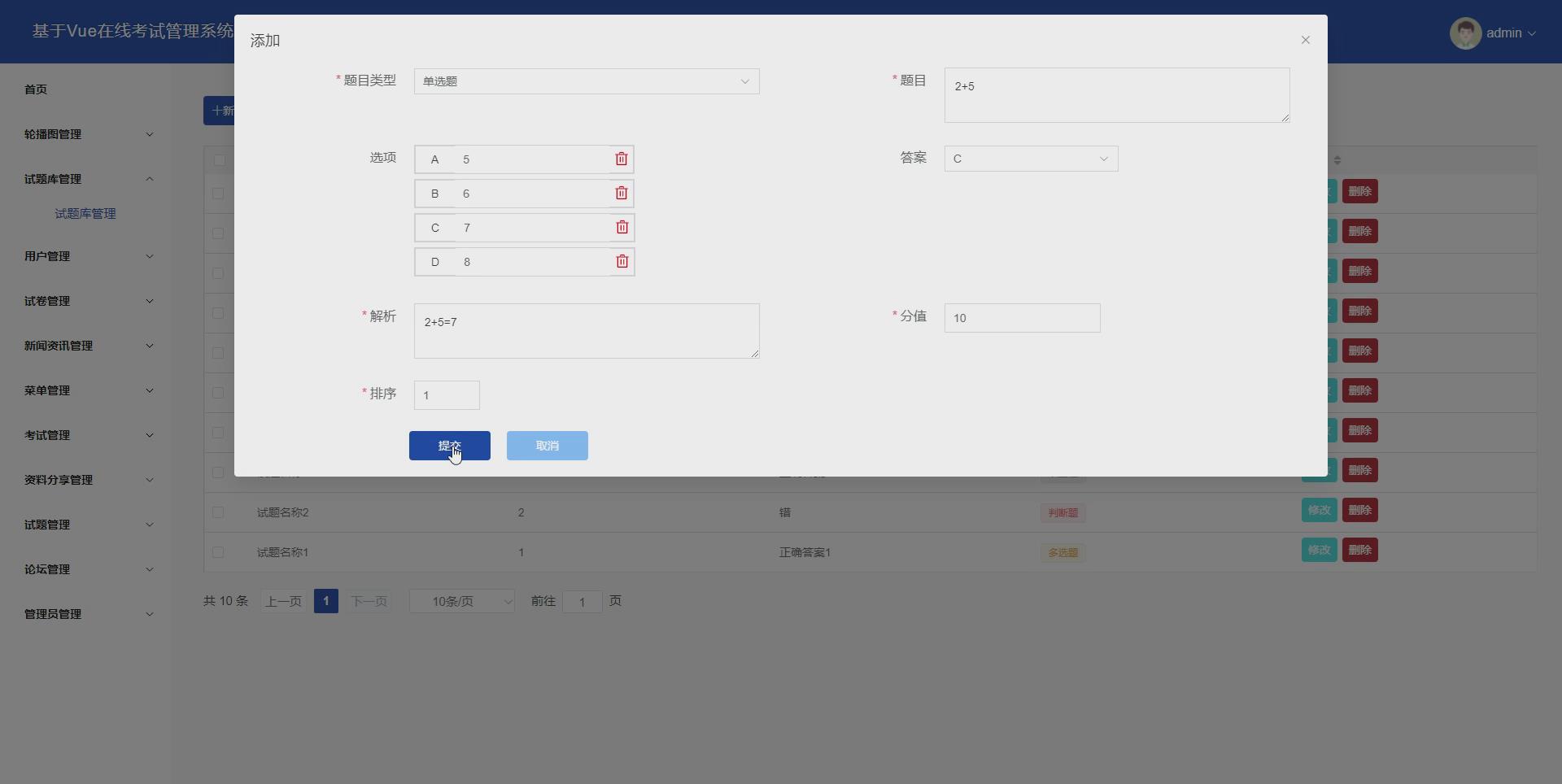Click the 新增 add button behind the dialog
The height and width of the screenshot is (784, 1562).
coord(220,110)
